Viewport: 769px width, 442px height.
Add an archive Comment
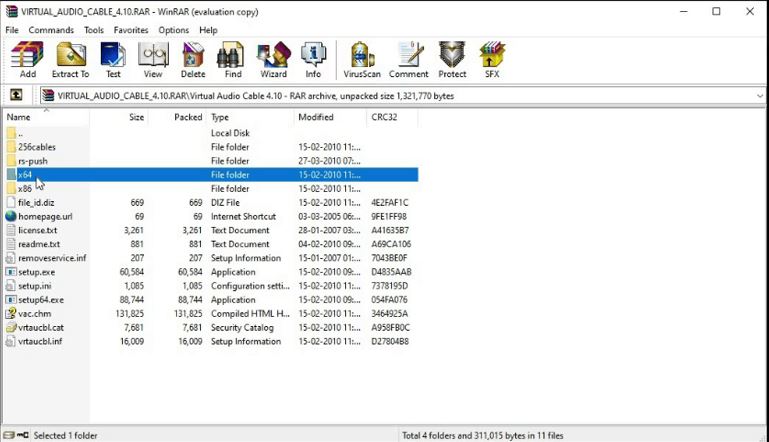[409, 60]
